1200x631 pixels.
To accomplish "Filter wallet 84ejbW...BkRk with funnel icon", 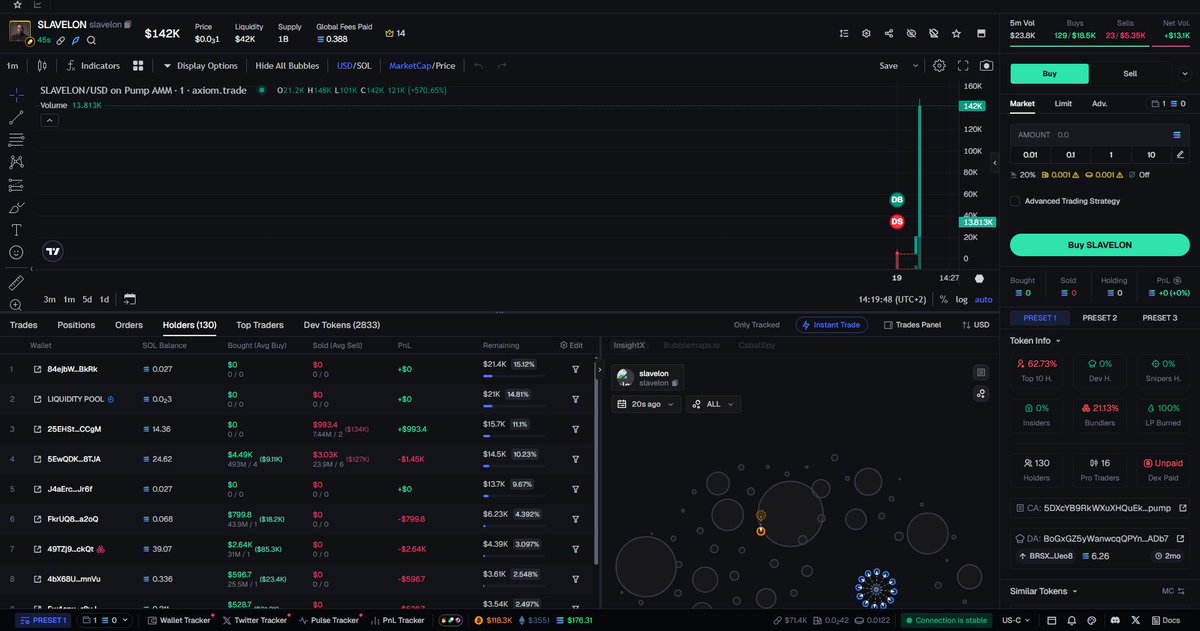I will click(576, 369).
